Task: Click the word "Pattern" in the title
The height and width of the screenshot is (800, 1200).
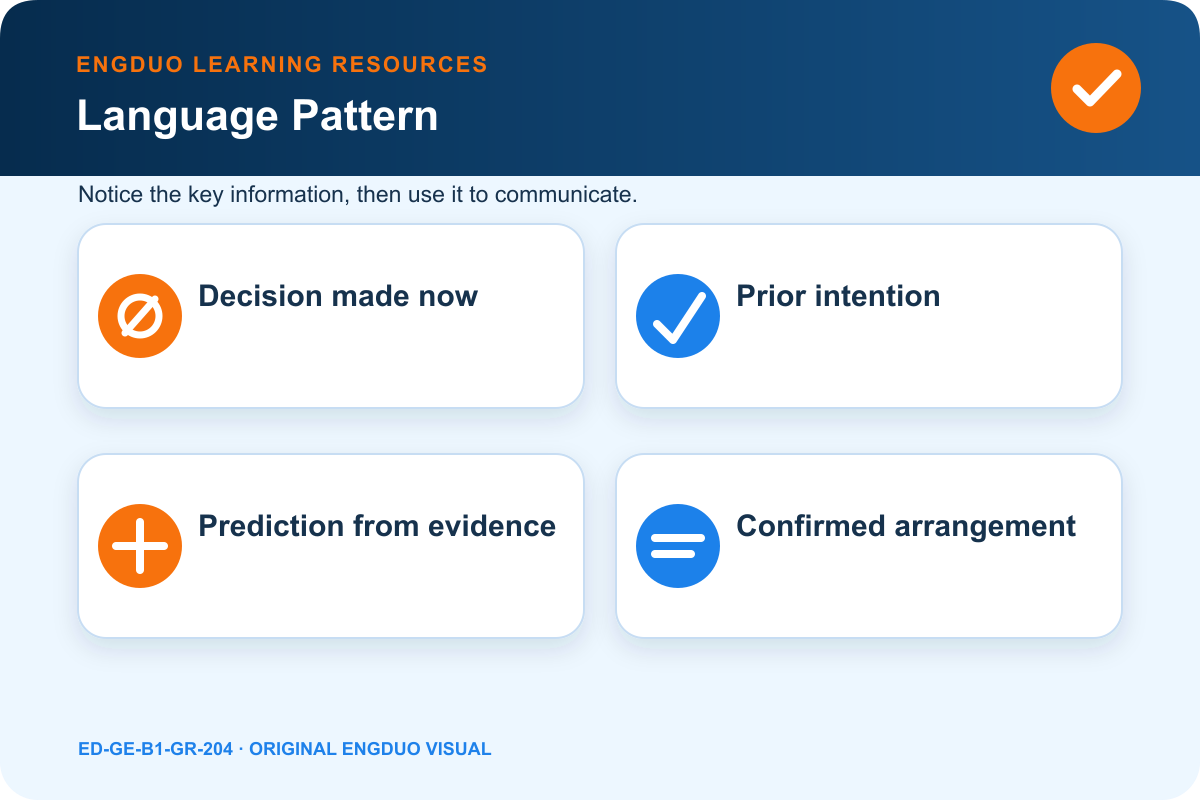Action: click(365, 117)
